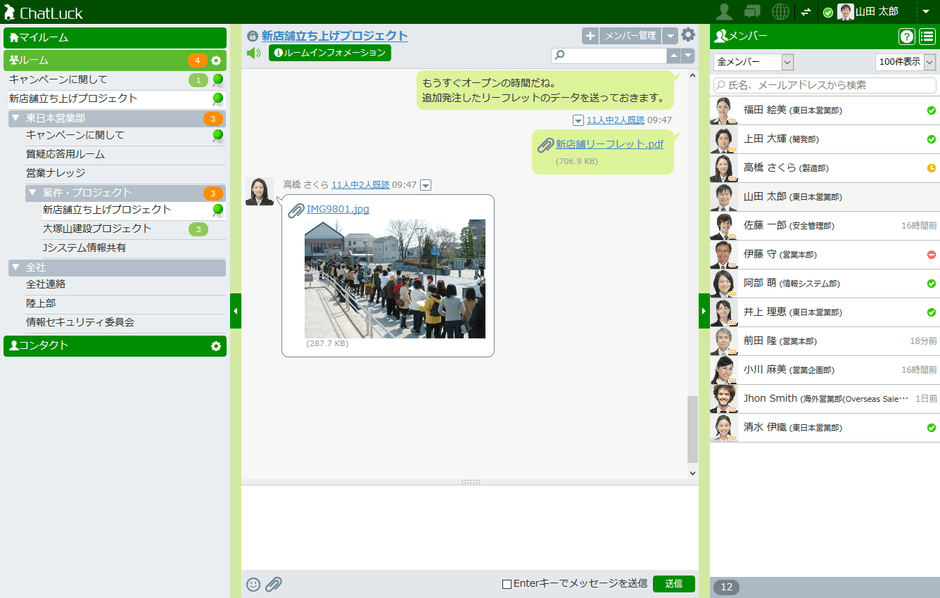The height and width of the screenshot is (598, 940).
Task: Click the list view icon in メンバー header
Action: click(927, 37)
